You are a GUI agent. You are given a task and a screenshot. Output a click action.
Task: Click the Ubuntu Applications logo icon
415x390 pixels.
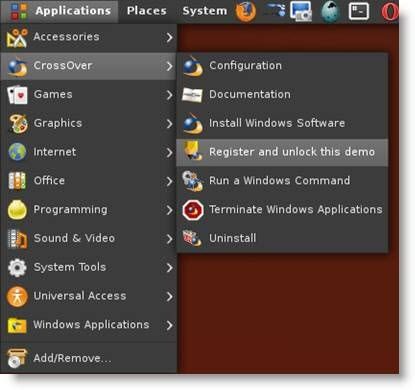click(18, 11)
